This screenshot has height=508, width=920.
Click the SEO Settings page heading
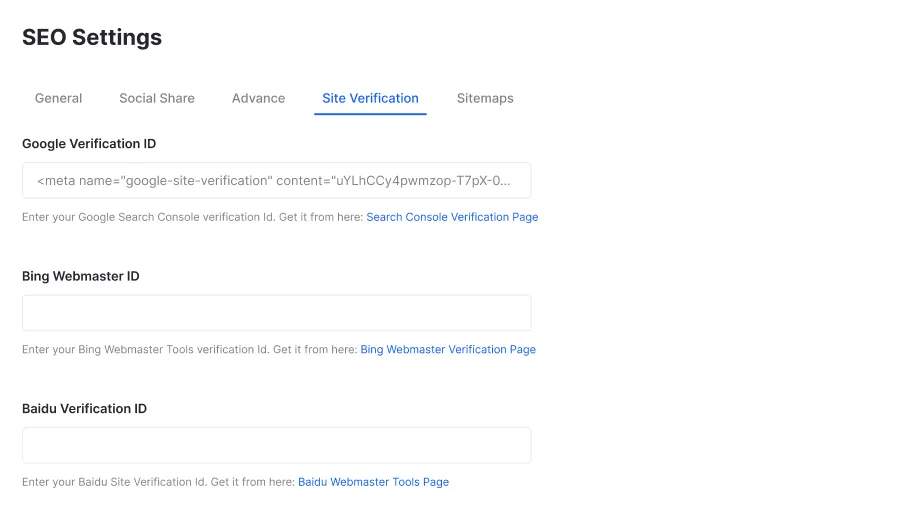coord(92,38)
